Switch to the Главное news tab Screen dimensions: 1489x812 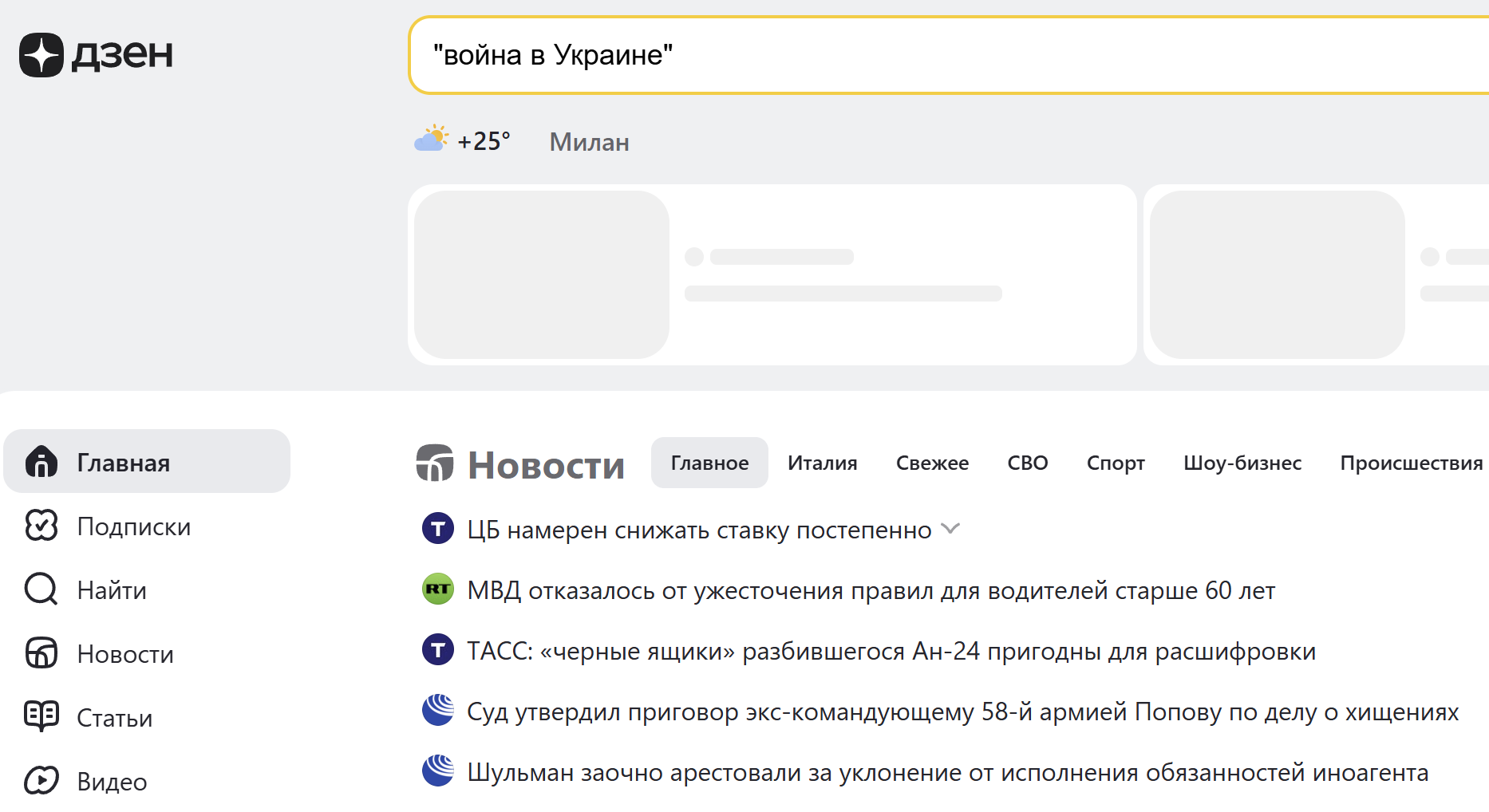point(709,463)
